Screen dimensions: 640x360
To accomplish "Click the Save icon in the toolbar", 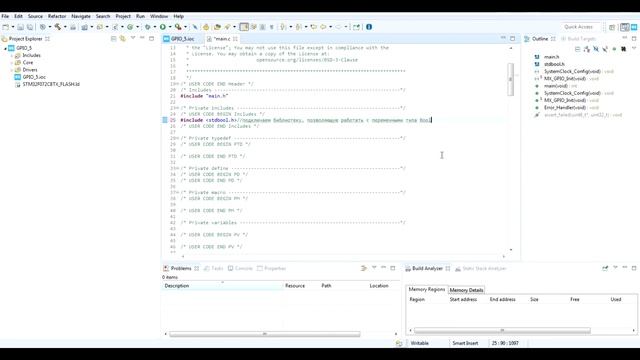I will [x=20, y=27].
